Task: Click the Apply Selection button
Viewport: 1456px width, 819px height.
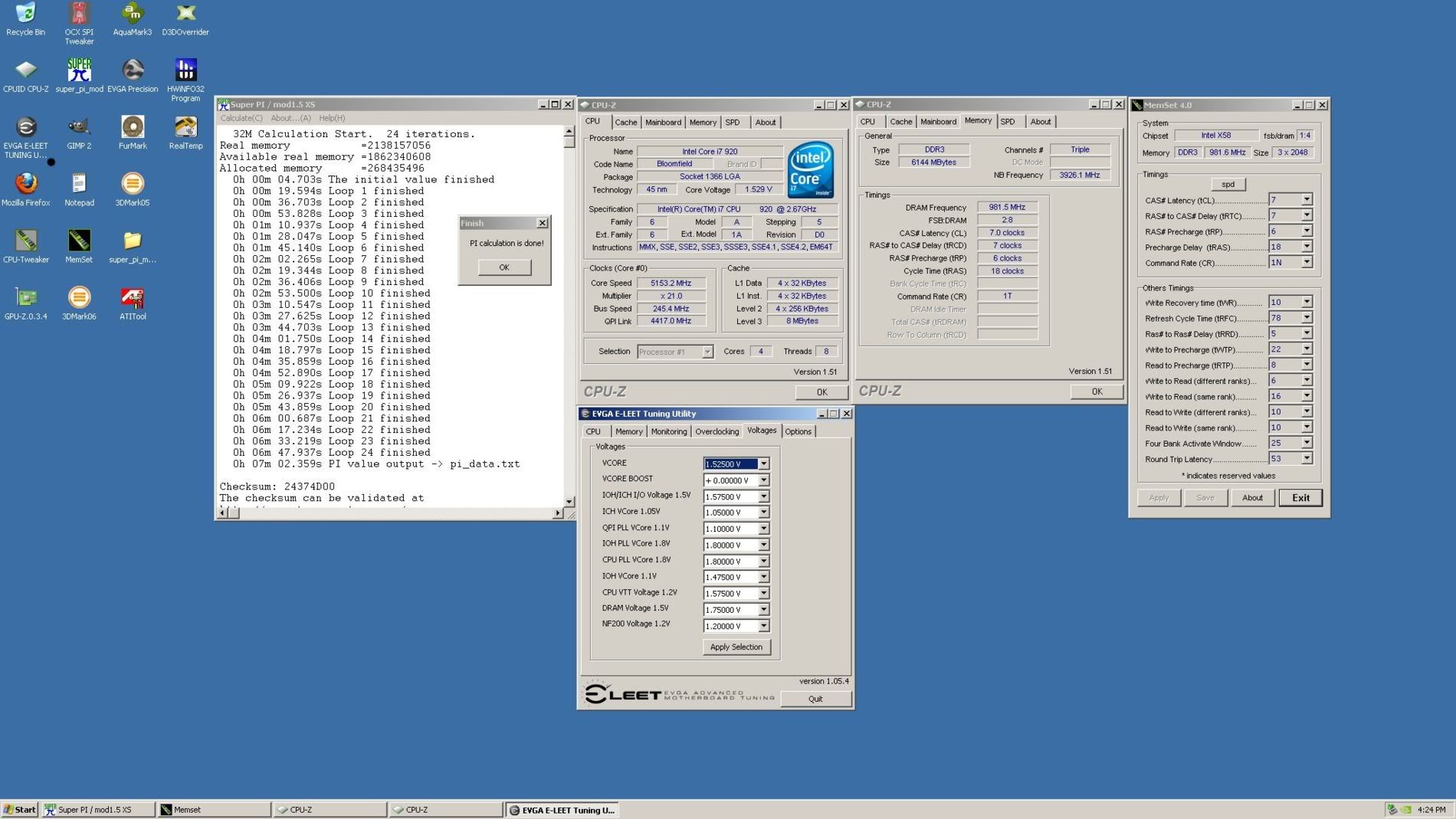Action: 736,647
